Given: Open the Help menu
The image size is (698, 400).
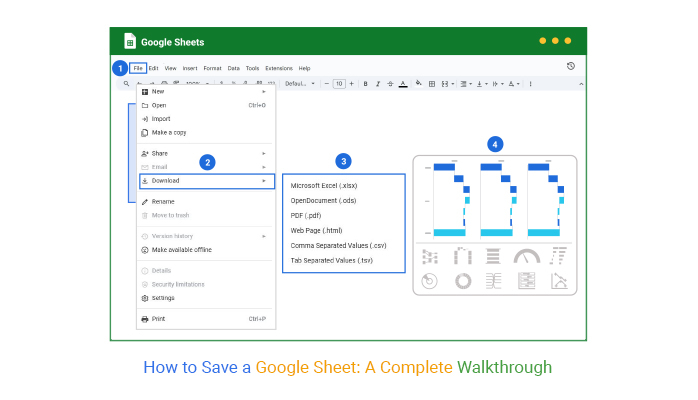Looking at the screenshot, I should [304, 68].
